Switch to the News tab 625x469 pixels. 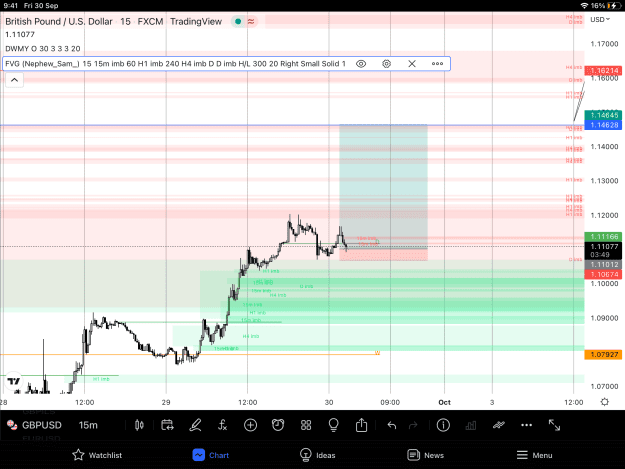(x=425, y=455)
